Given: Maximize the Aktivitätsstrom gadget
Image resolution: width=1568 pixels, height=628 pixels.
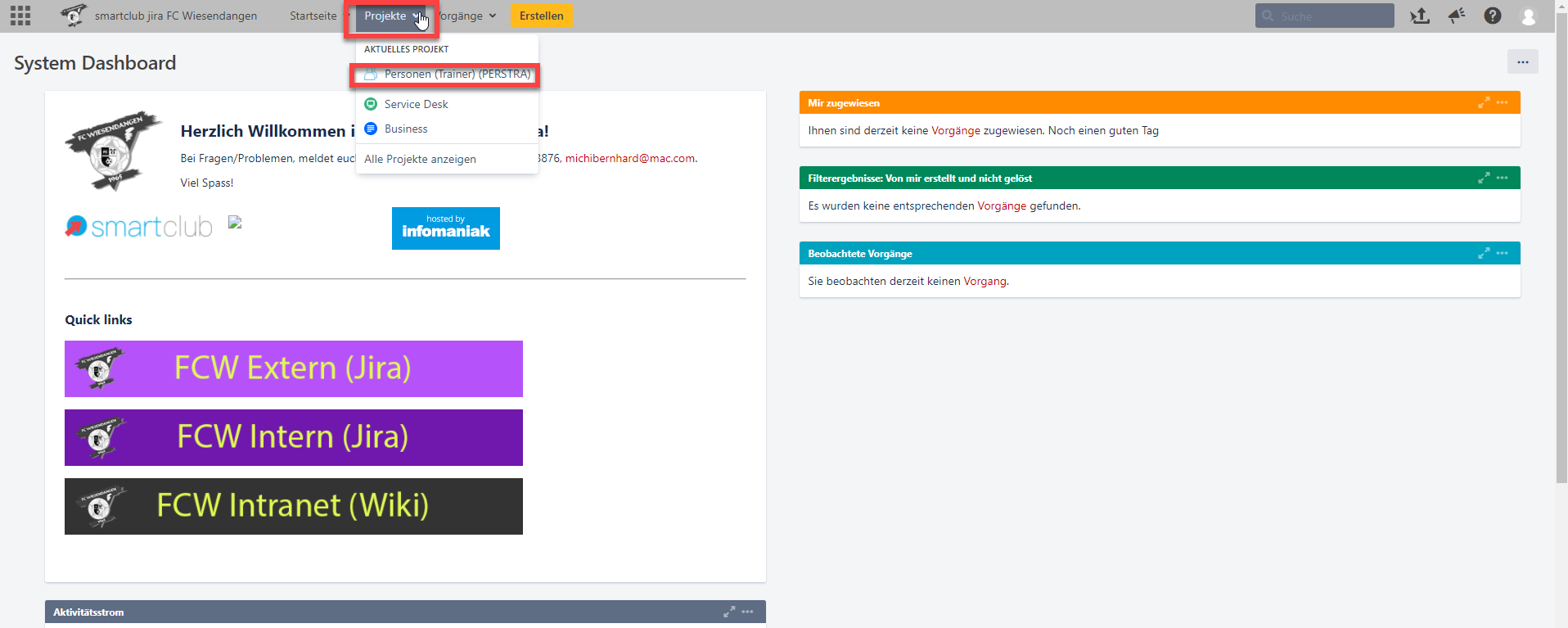Looking at the screenshot, I should (729, 612).
